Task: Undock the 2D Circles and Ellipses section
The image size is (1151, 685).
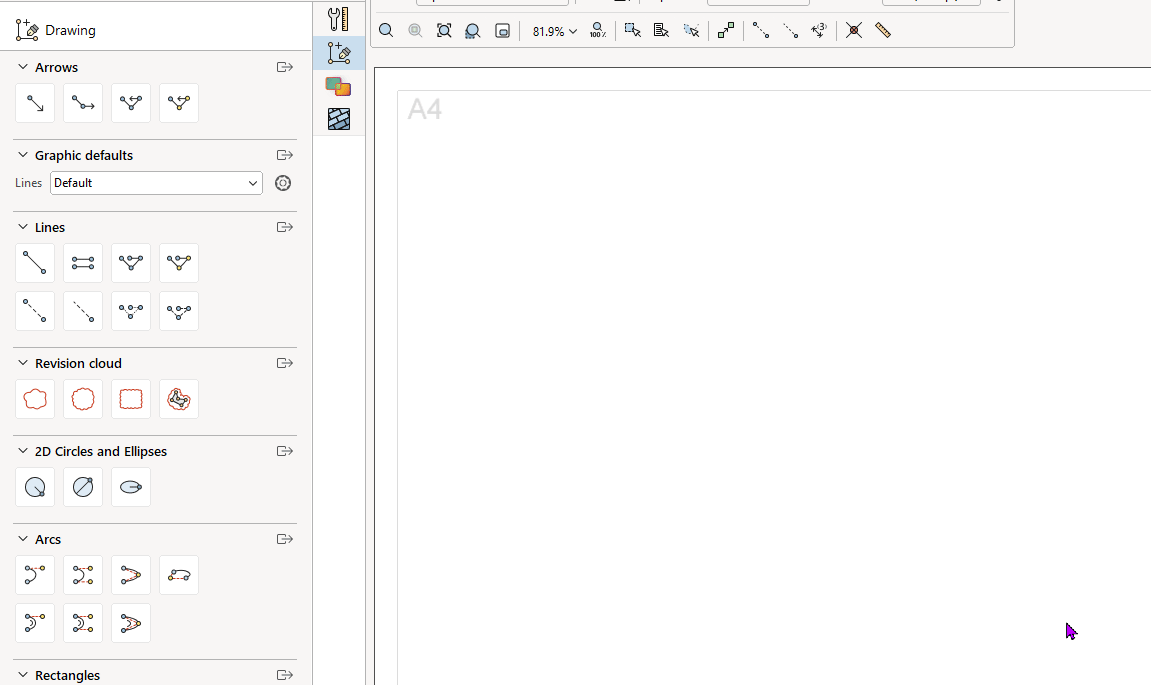Action: click(285, 451)
